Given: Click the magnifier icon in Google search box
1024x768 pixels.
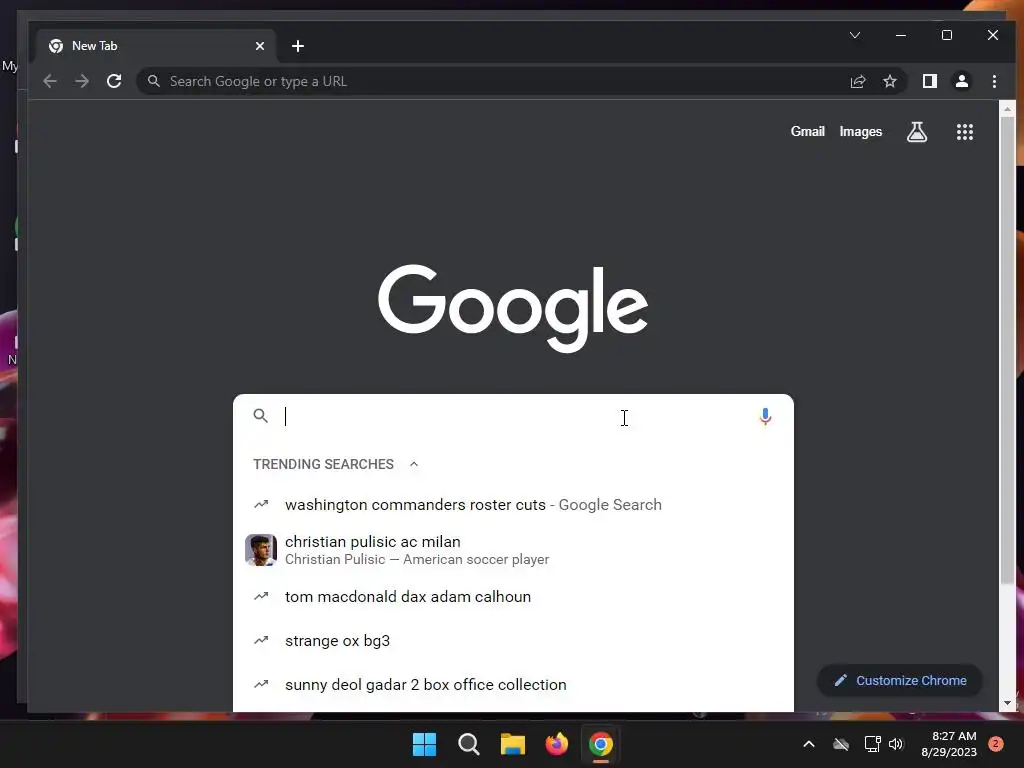Looking at the screenshot, I should (x=261, y=416).
